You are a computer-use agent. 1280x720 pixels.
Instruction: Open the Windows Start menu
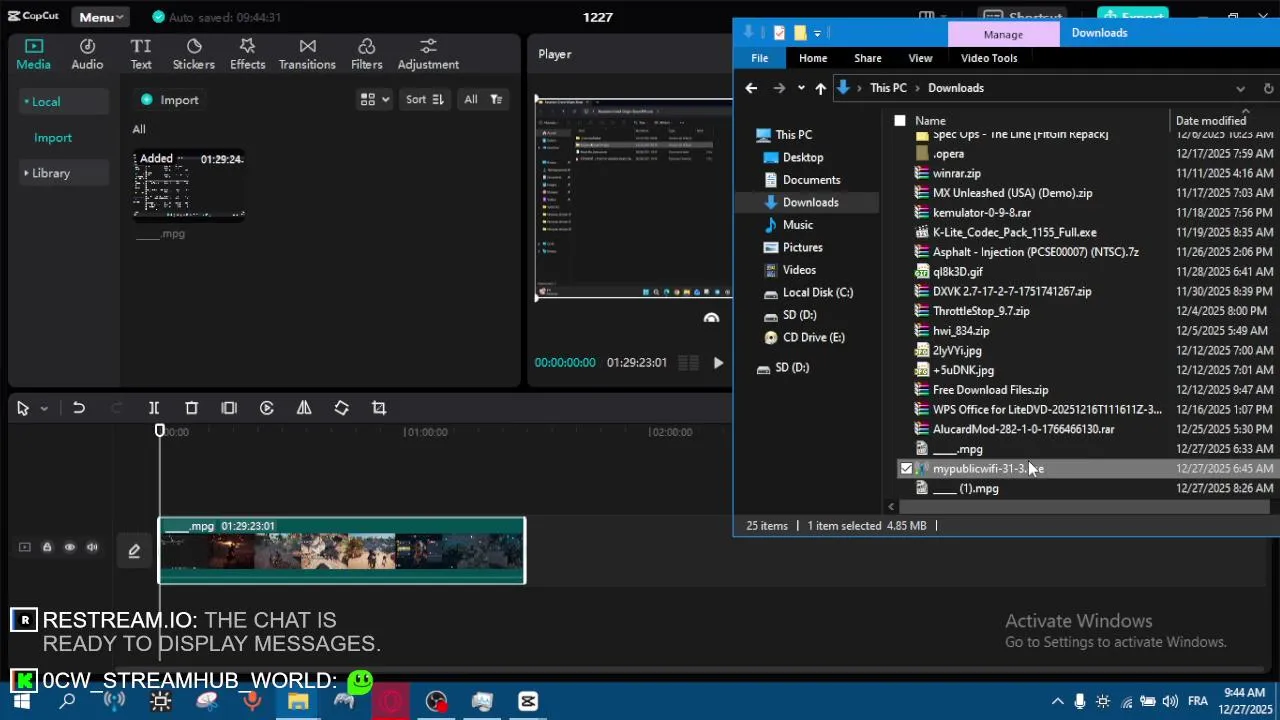[x=21, y=701]
